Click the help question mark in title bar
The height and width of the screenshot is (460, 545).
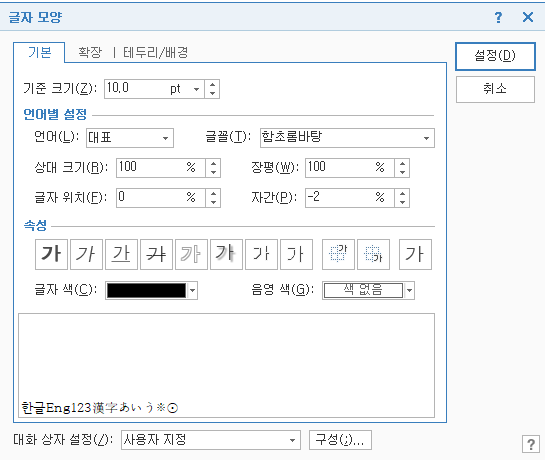pos(498,17)
